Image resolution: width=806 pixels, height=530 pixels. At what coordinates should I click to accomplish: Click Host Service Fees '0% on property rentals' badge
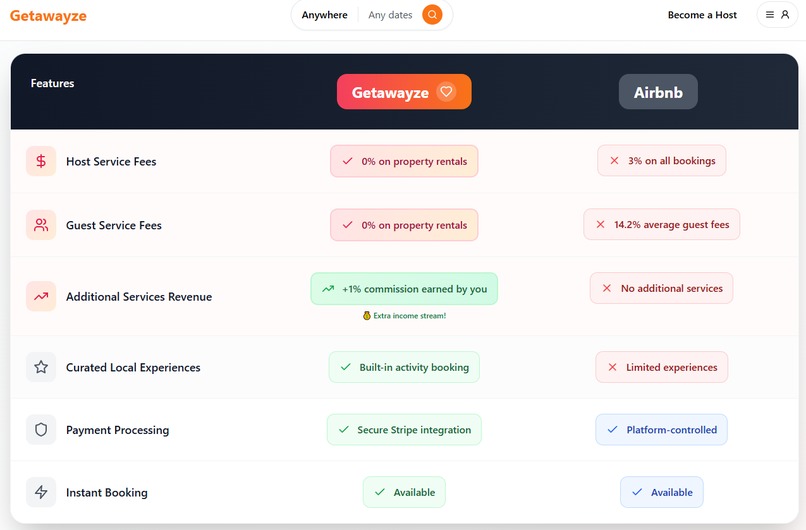click(404, 161)
